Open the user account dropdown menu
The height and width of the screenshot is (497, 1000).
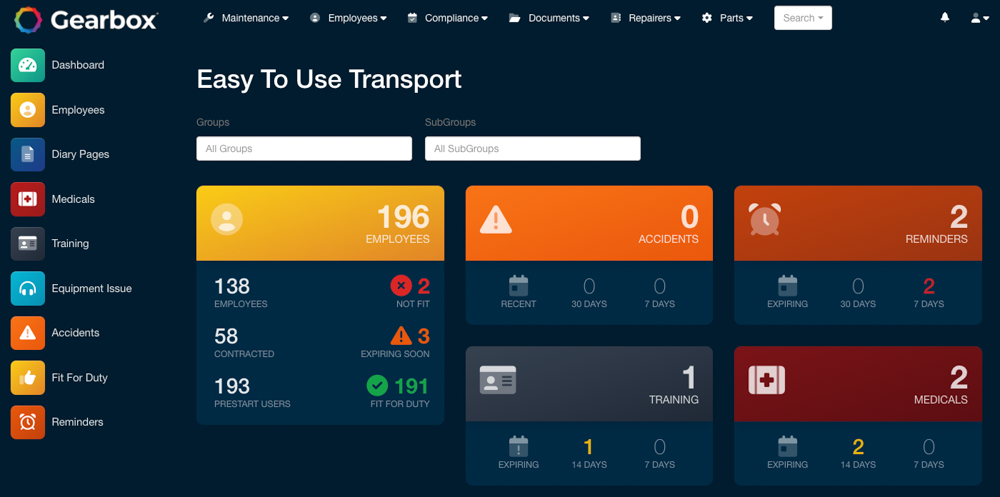click(980, 18)
